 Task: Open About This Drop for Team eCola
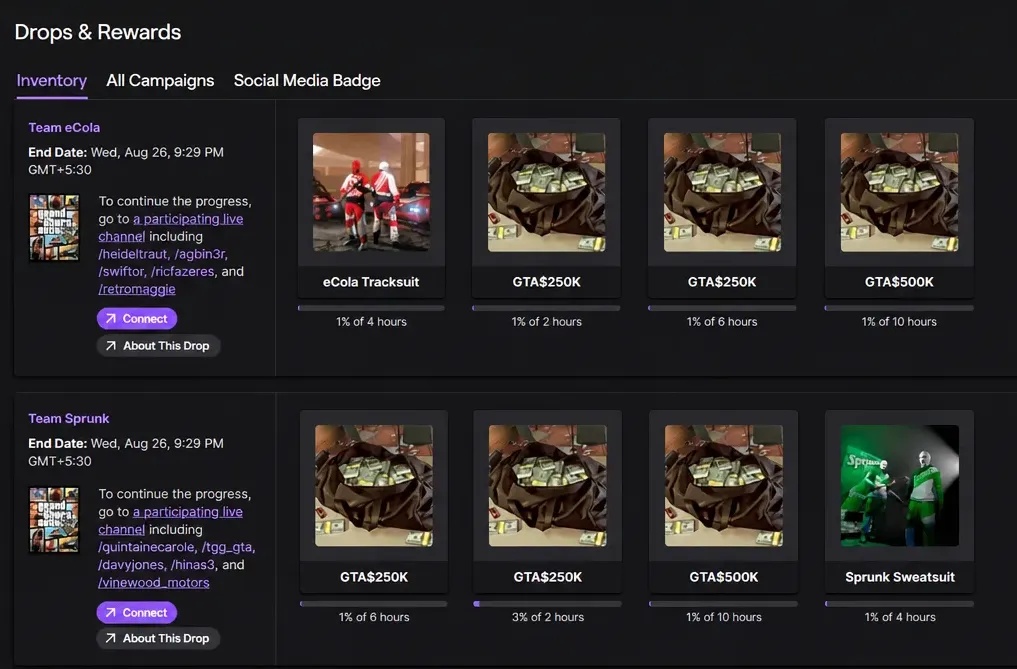tap(158, 346)
